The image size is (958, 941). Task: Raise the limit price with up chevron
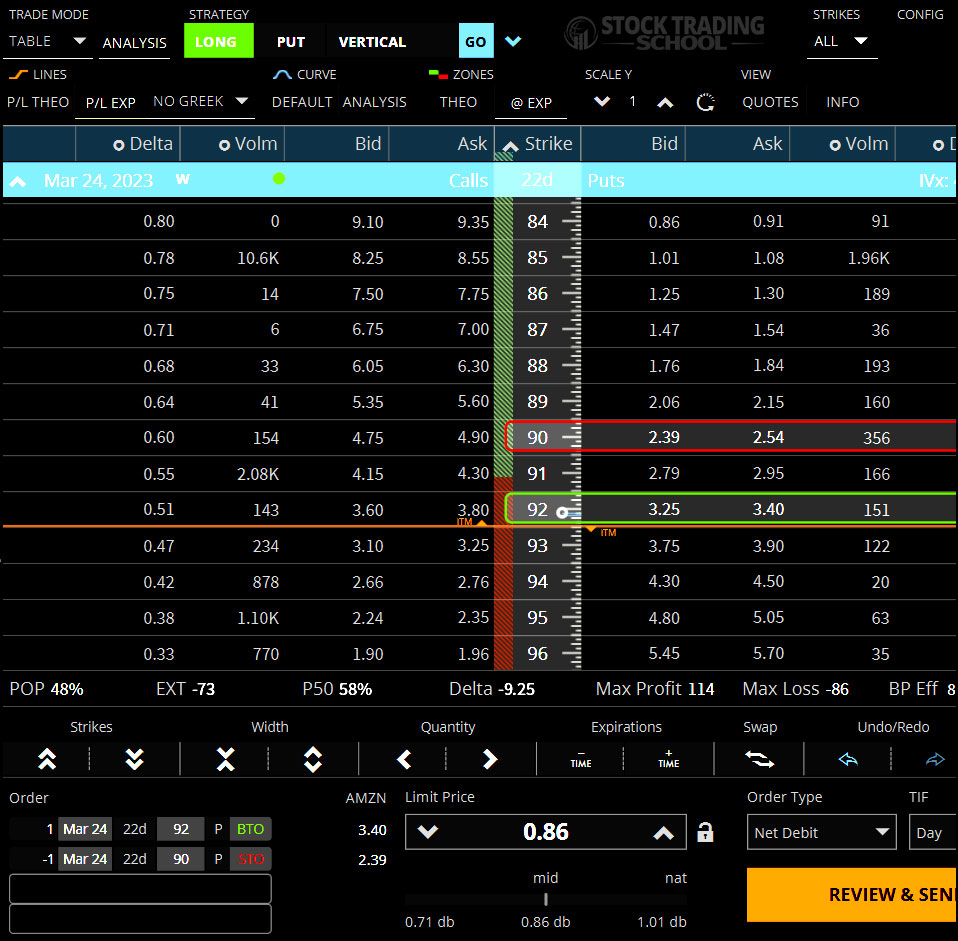(x=664, y=832)
